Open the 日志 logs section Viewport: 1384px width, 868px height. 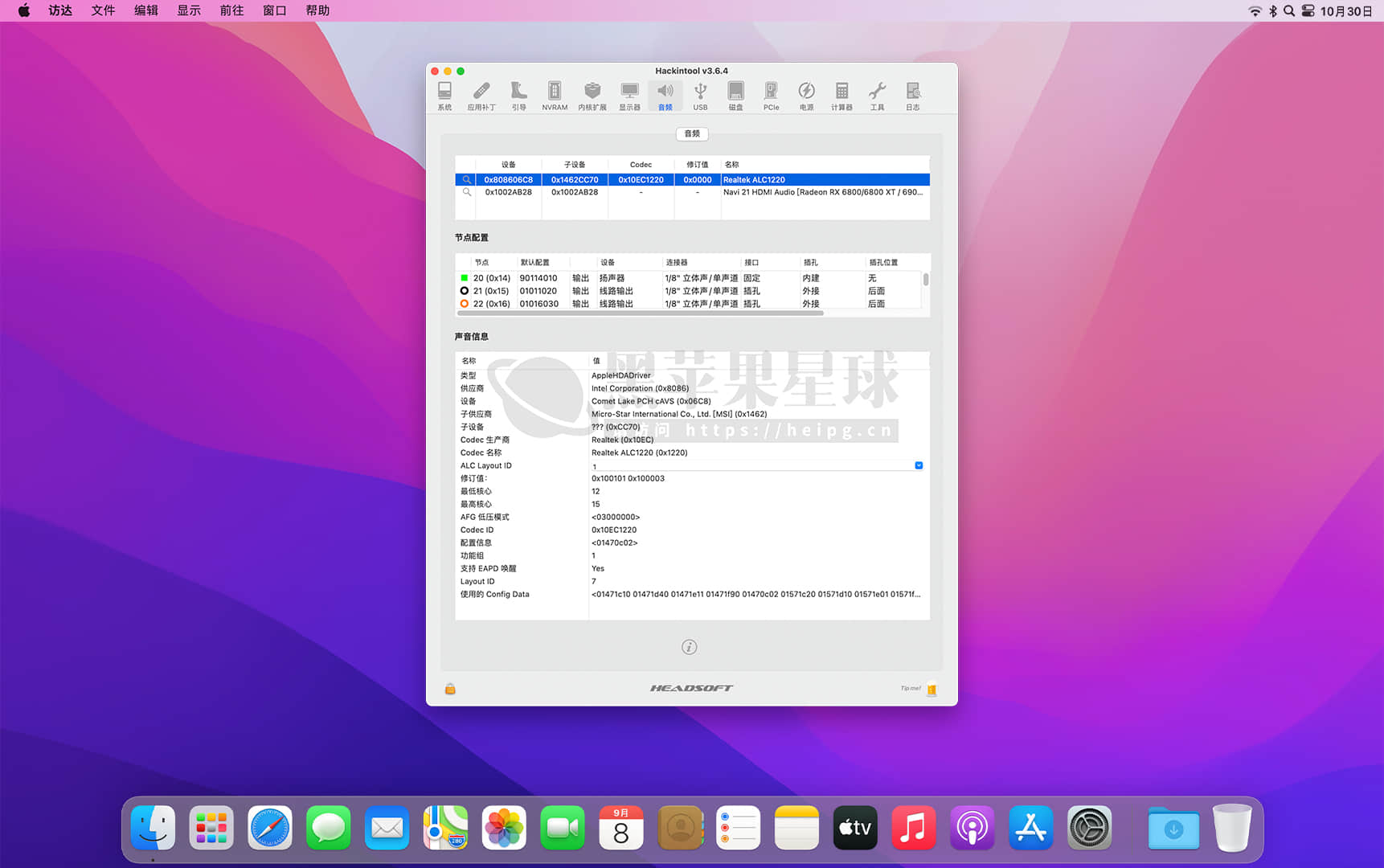coord(912,95)
